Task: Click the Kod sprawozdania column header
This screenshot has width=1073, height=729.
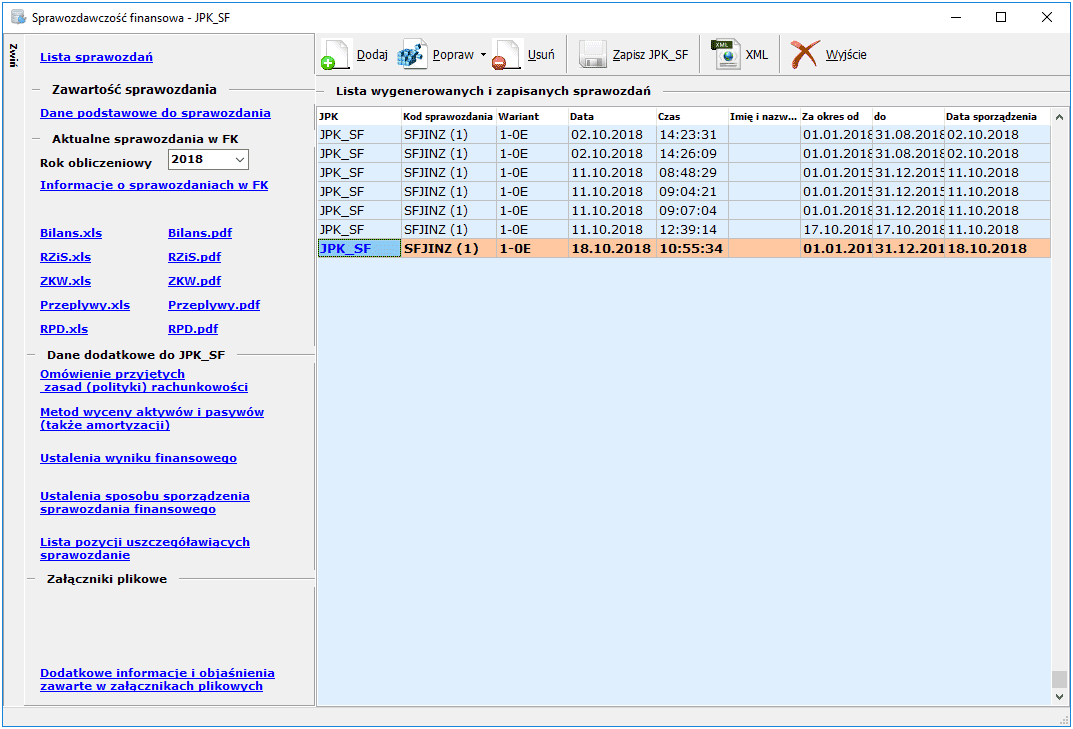Action: tap(449, 116)
